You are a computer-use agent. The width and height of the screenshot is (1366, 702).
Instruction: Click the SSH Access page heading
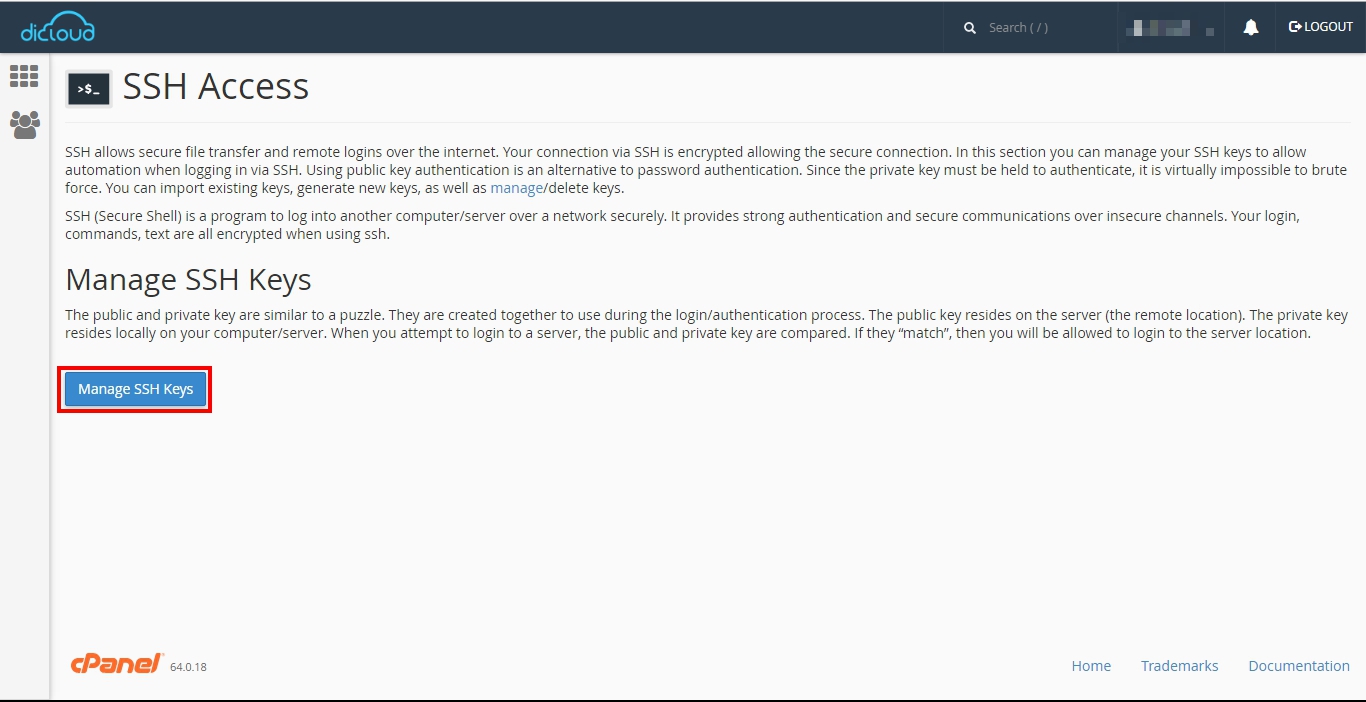[216, 87]
